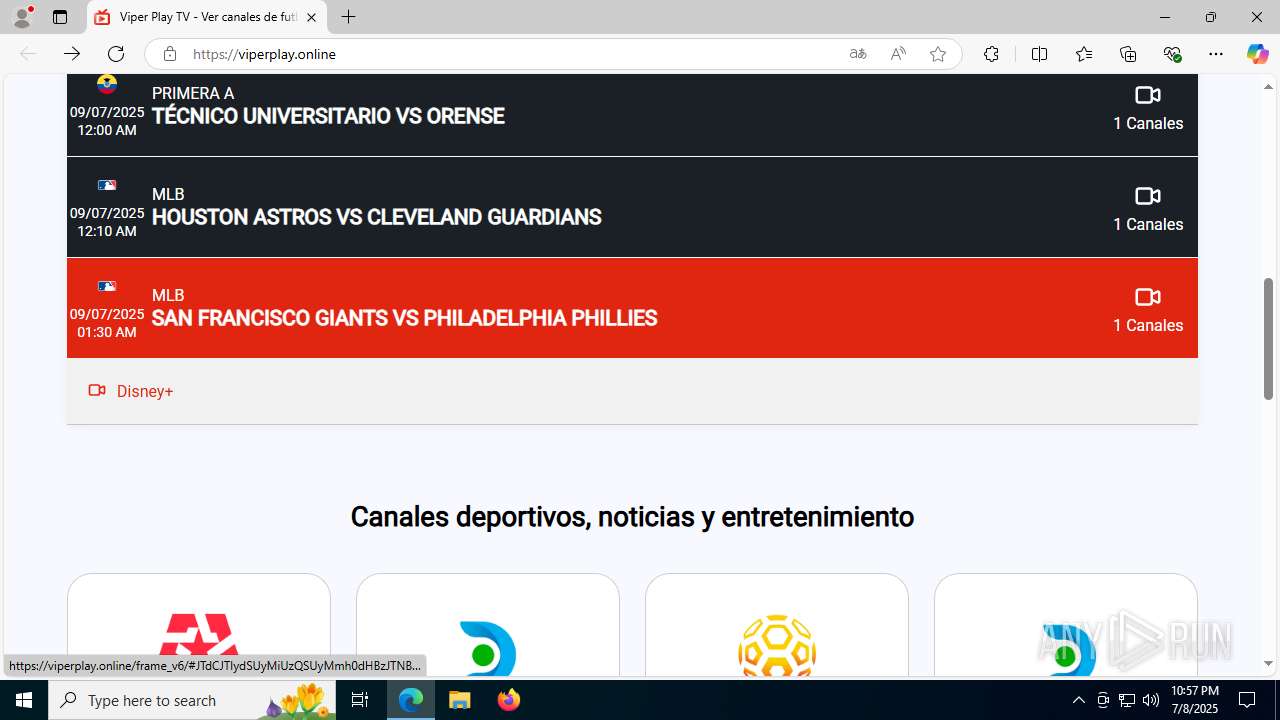Open the fourth channel card
The width and height of the screenshot is (1280, 720).
[x=1066, y=624]
